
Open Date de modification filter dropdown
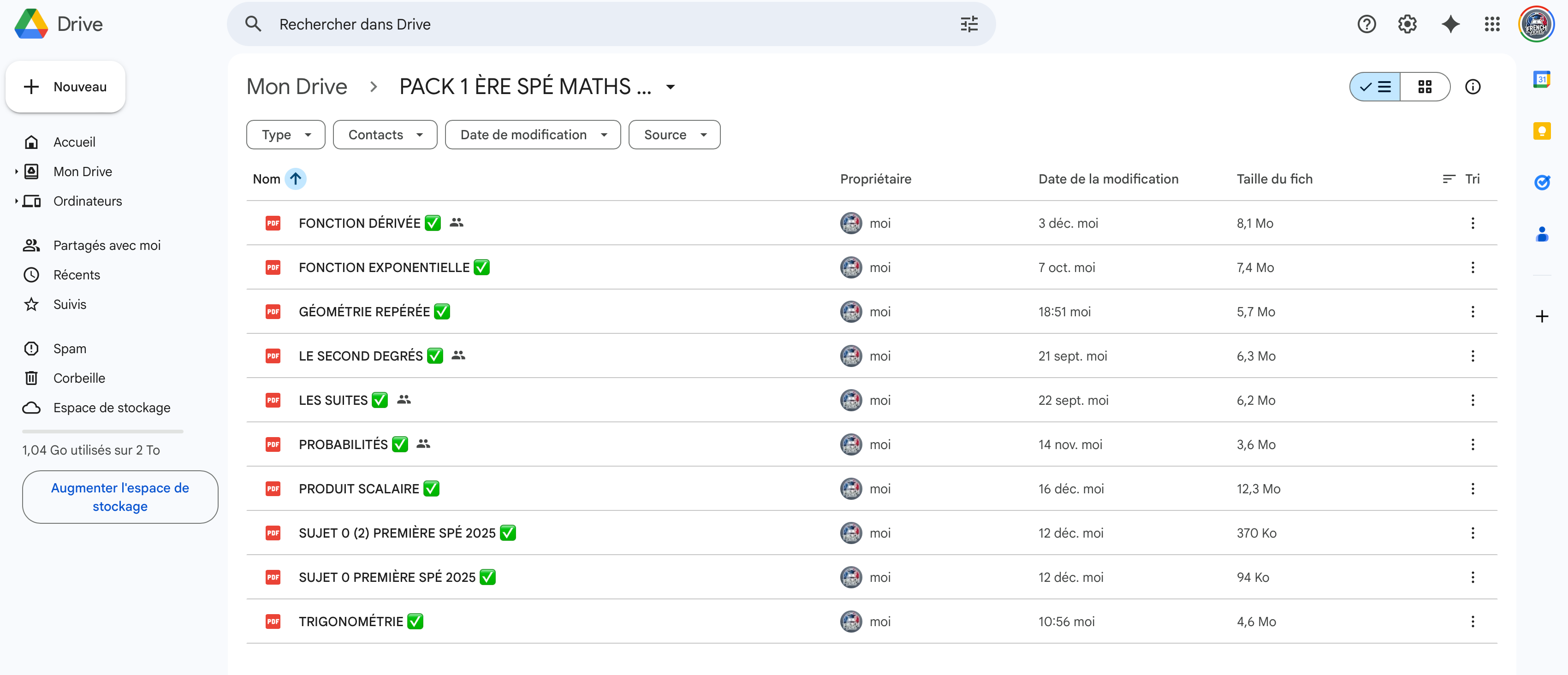point(533,135)
